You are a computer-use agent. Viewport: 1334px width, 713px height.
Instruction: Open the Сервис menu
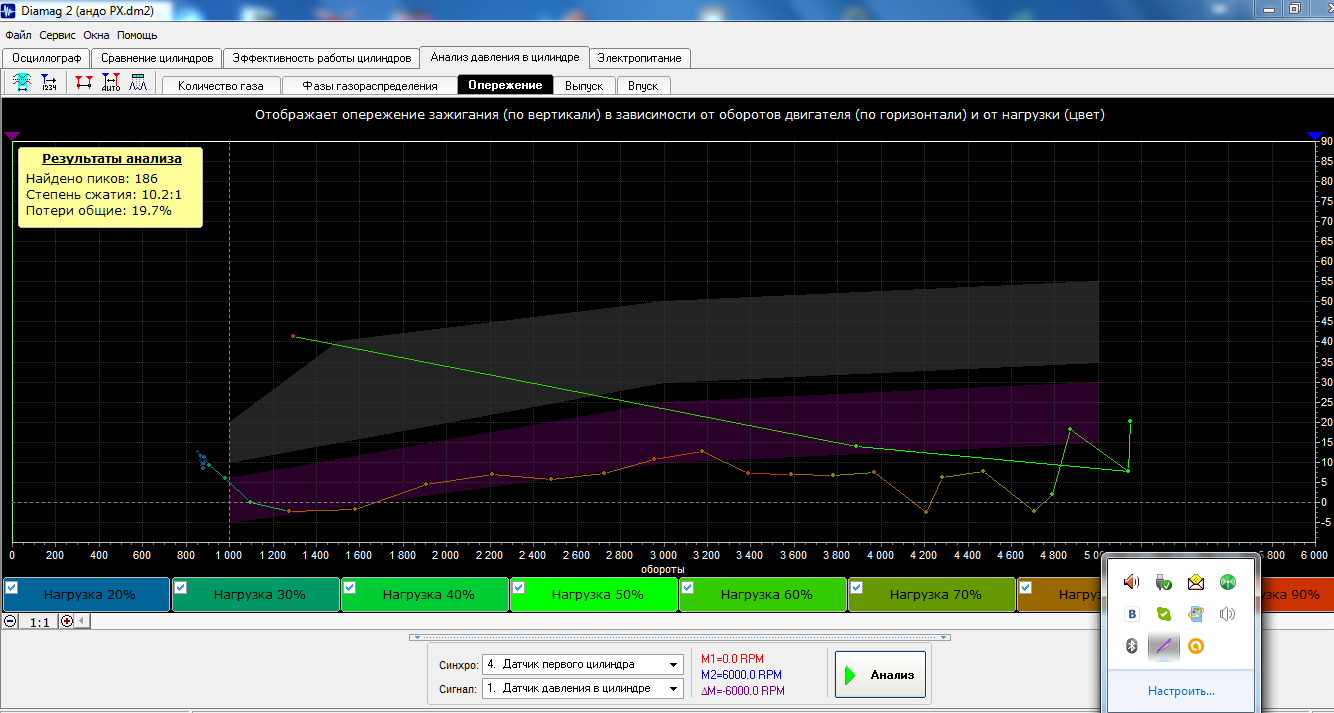[x=58, y=35]
